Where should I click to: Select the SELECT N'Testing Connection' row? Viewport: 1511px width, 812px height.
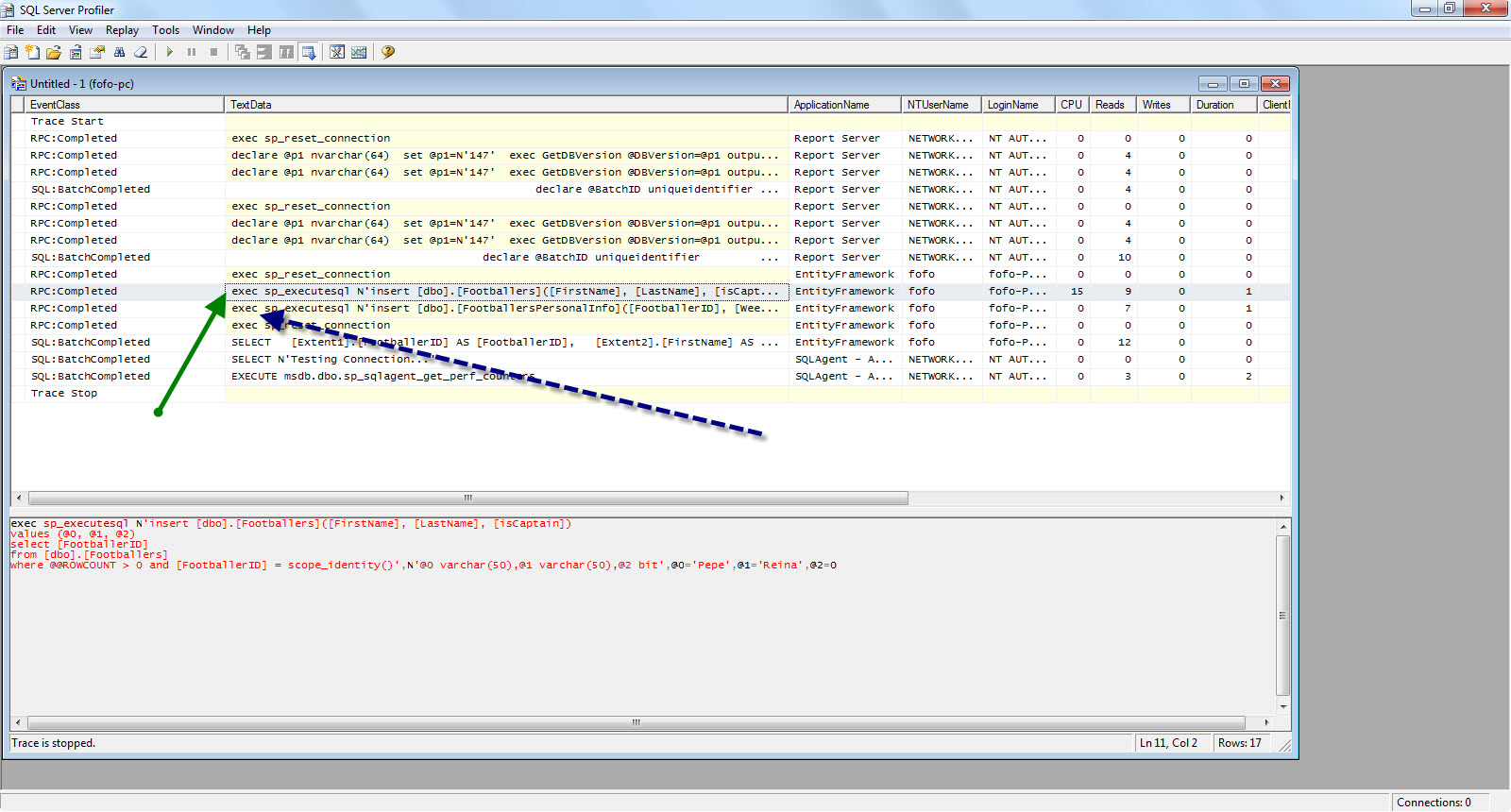[x=651, y=360]
